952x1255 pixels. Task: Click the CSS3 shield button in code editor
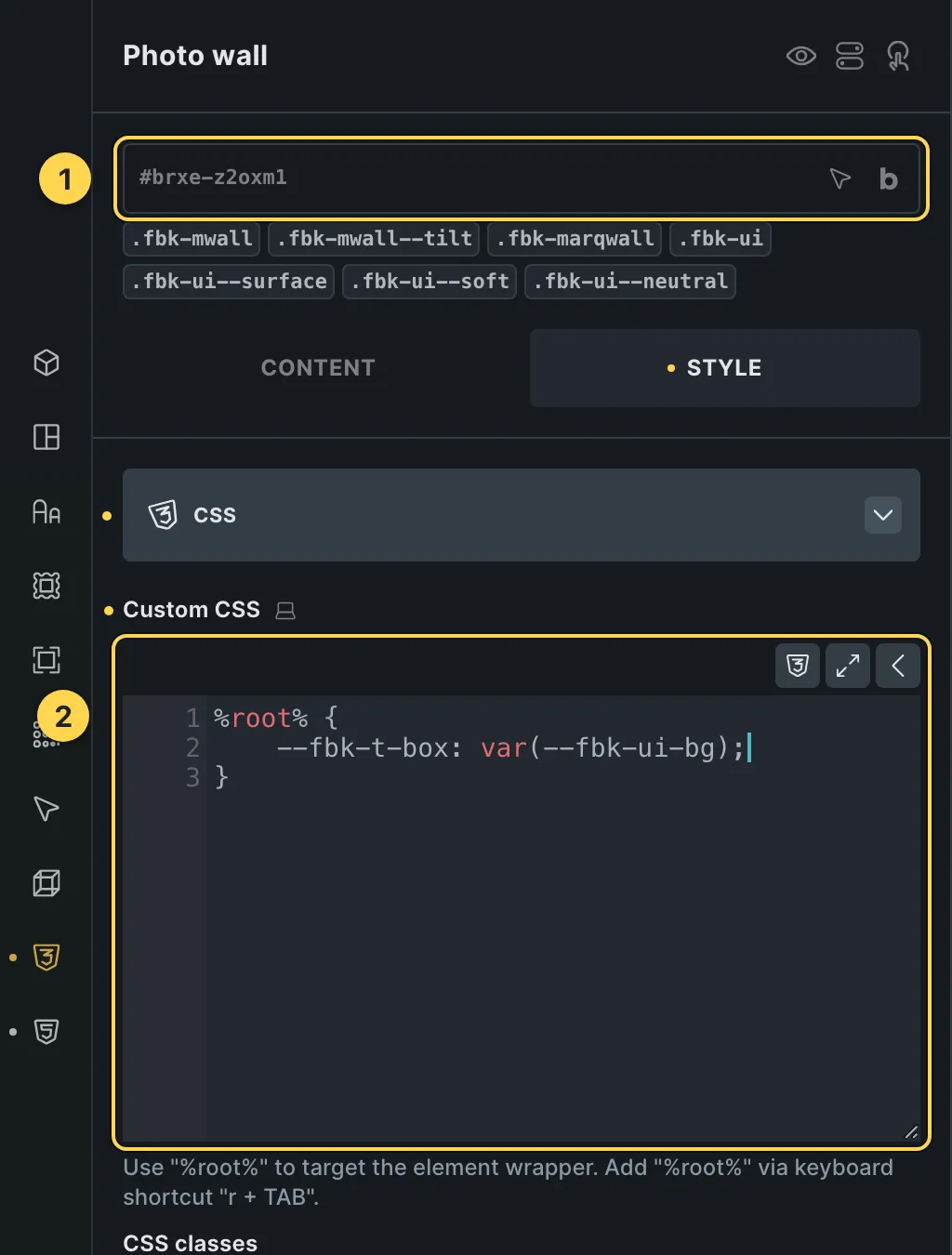tap(798, 666)
